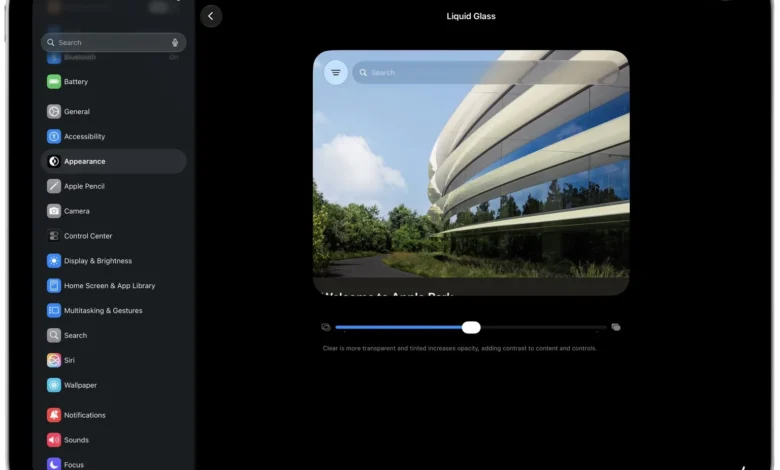
Task: Open Wallpaper settings
Action: point(113,385)
